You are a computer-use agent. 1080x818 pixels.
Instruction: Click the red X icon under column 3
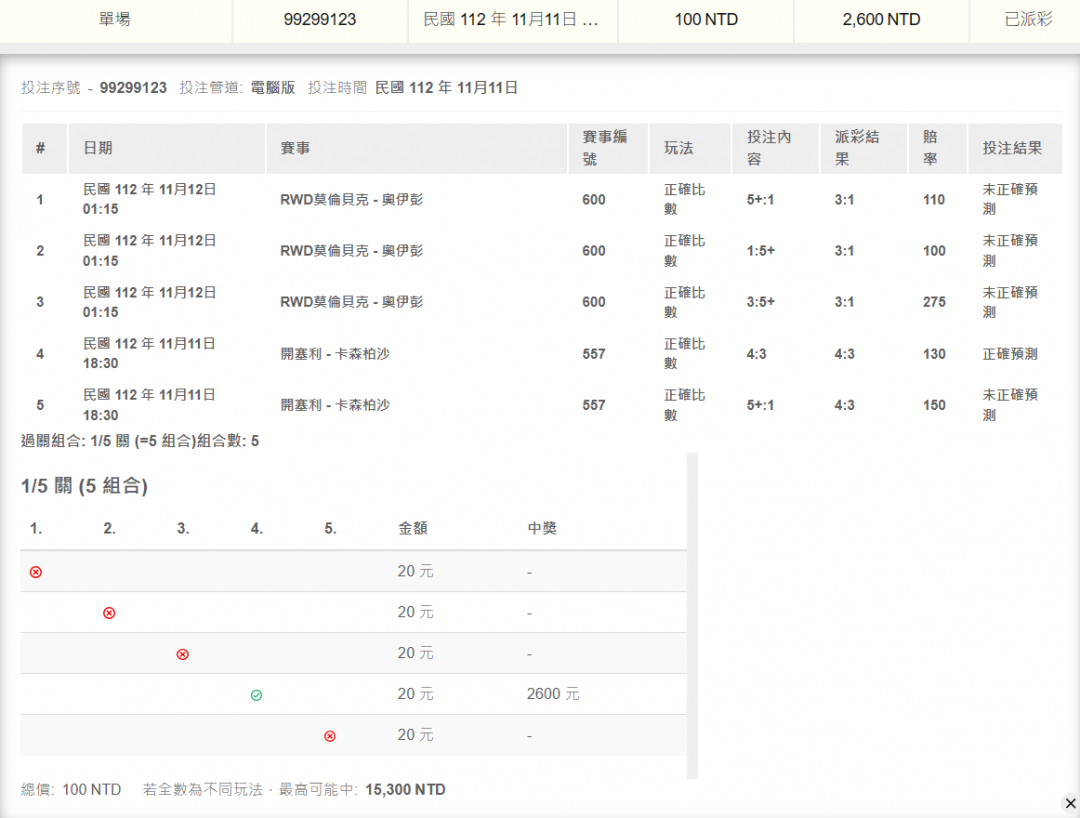coord(183,654)
